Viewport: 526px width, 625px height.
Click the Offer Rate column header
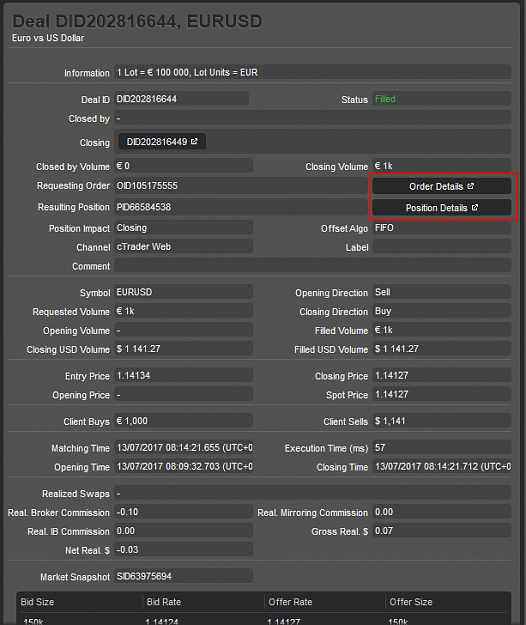coord(290,602)
